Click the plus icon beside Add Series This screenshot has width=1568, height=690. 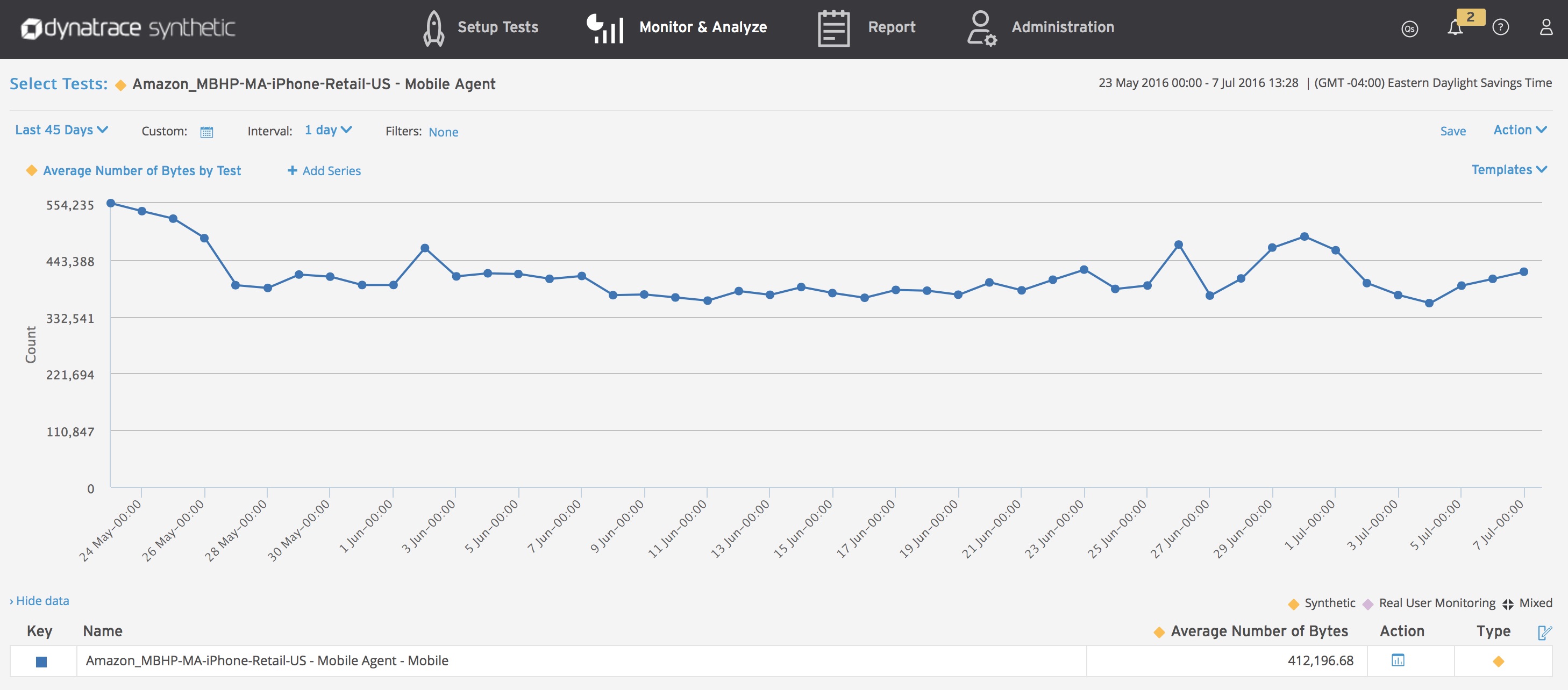tap(292, 170)
